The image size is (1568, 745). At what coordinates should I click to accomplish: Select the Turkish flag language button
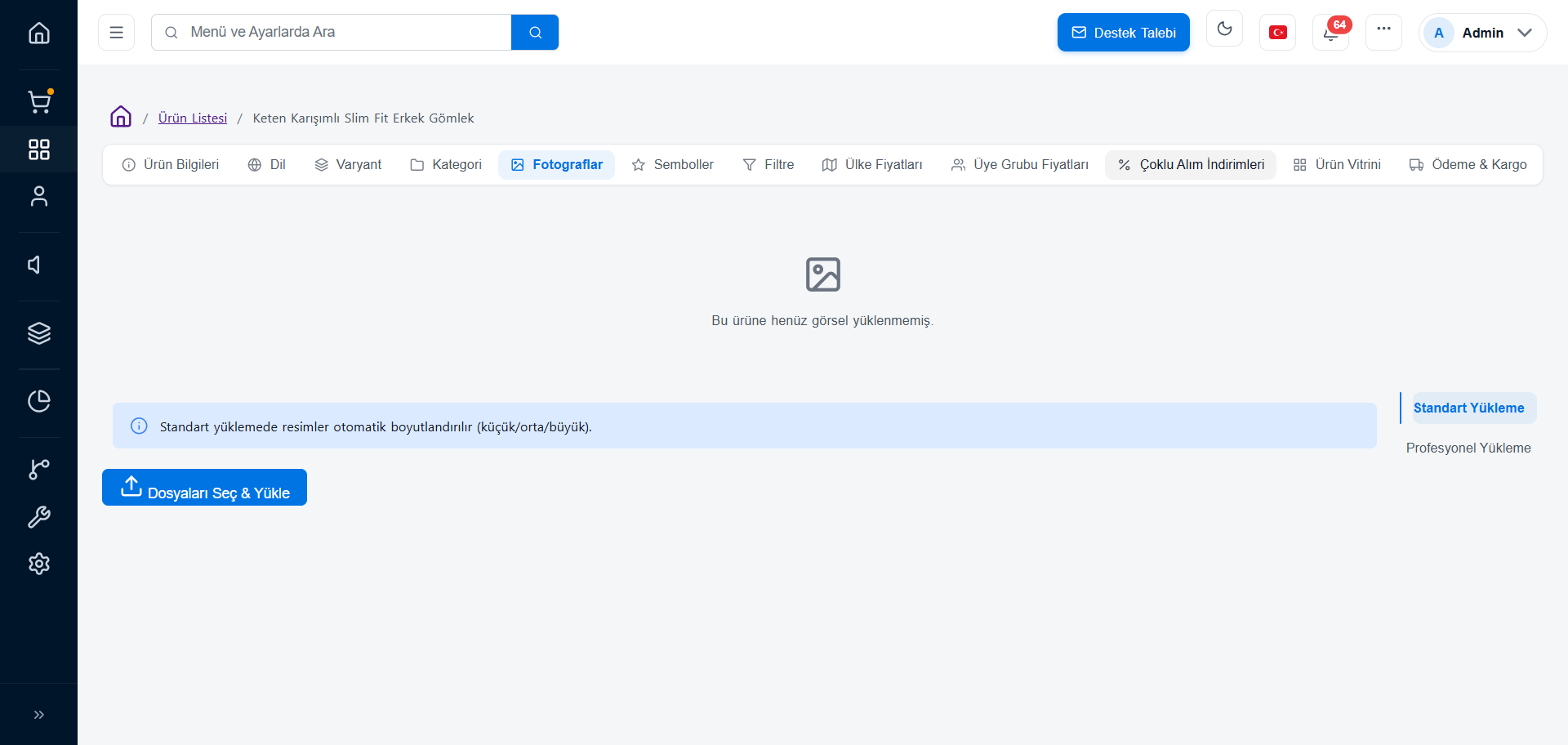pos(1277,33)
